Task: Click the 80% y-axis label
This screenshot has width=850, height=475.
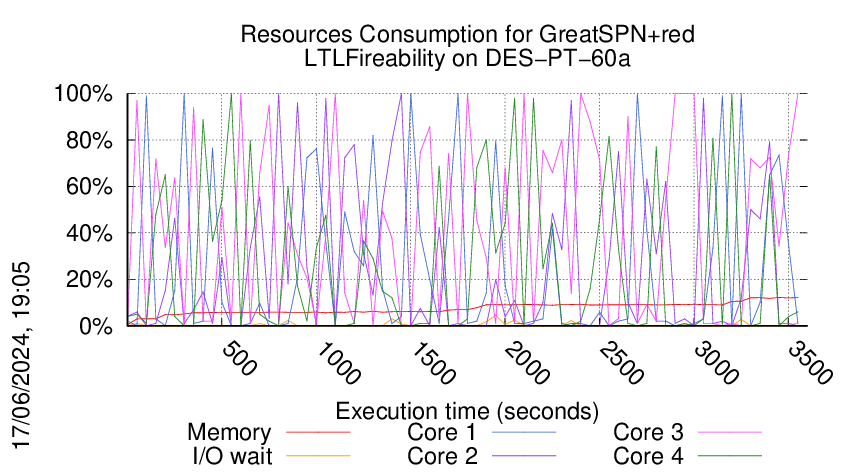Action: 89,140
